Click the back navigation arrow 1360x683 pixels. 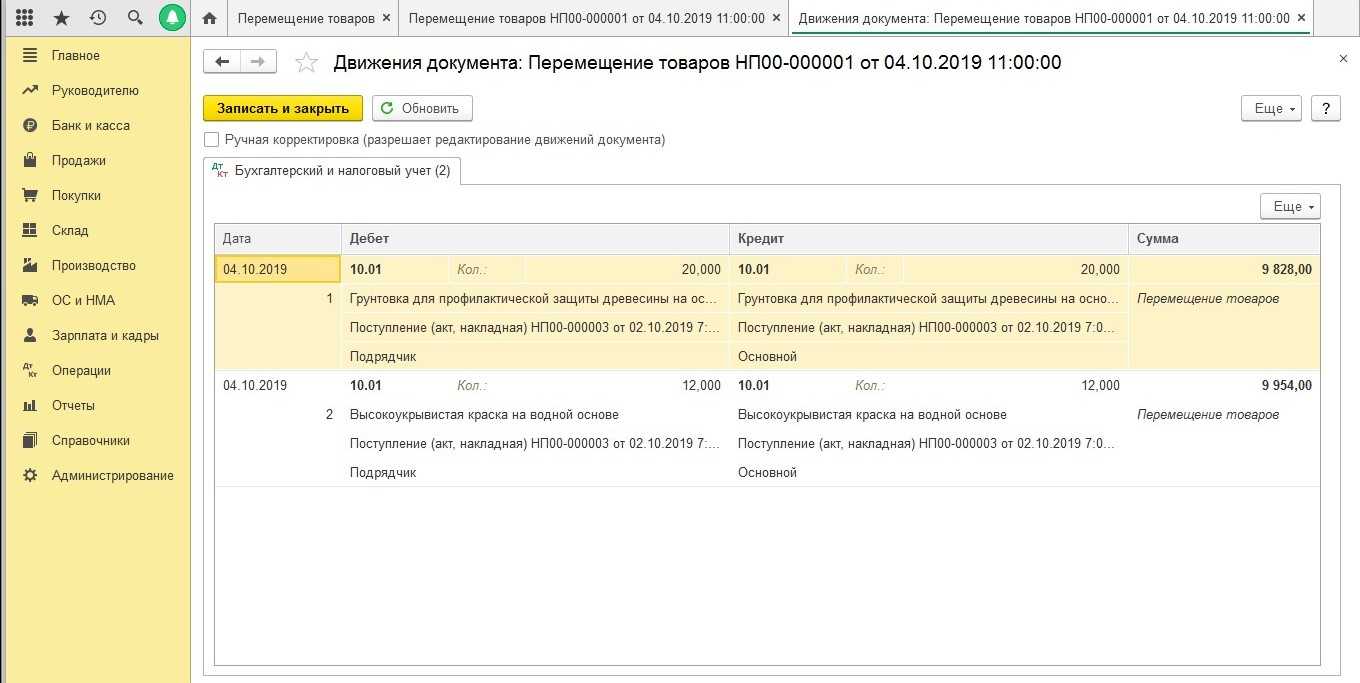[x=222, y=62]
